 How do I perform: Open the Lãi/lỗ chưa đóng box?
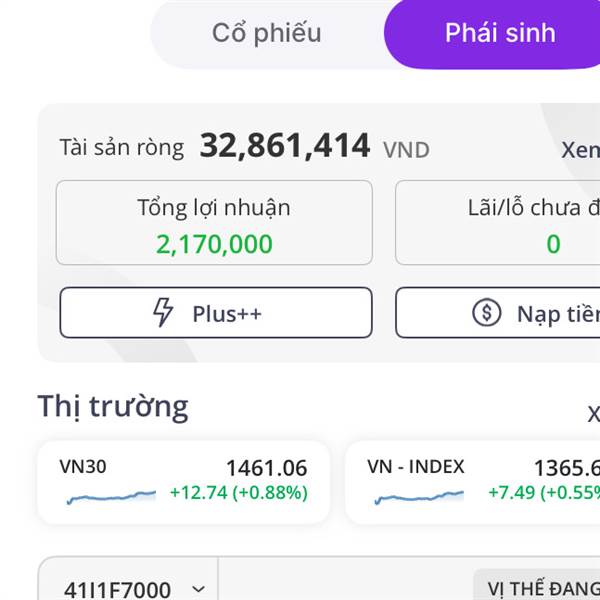[498, 223]
